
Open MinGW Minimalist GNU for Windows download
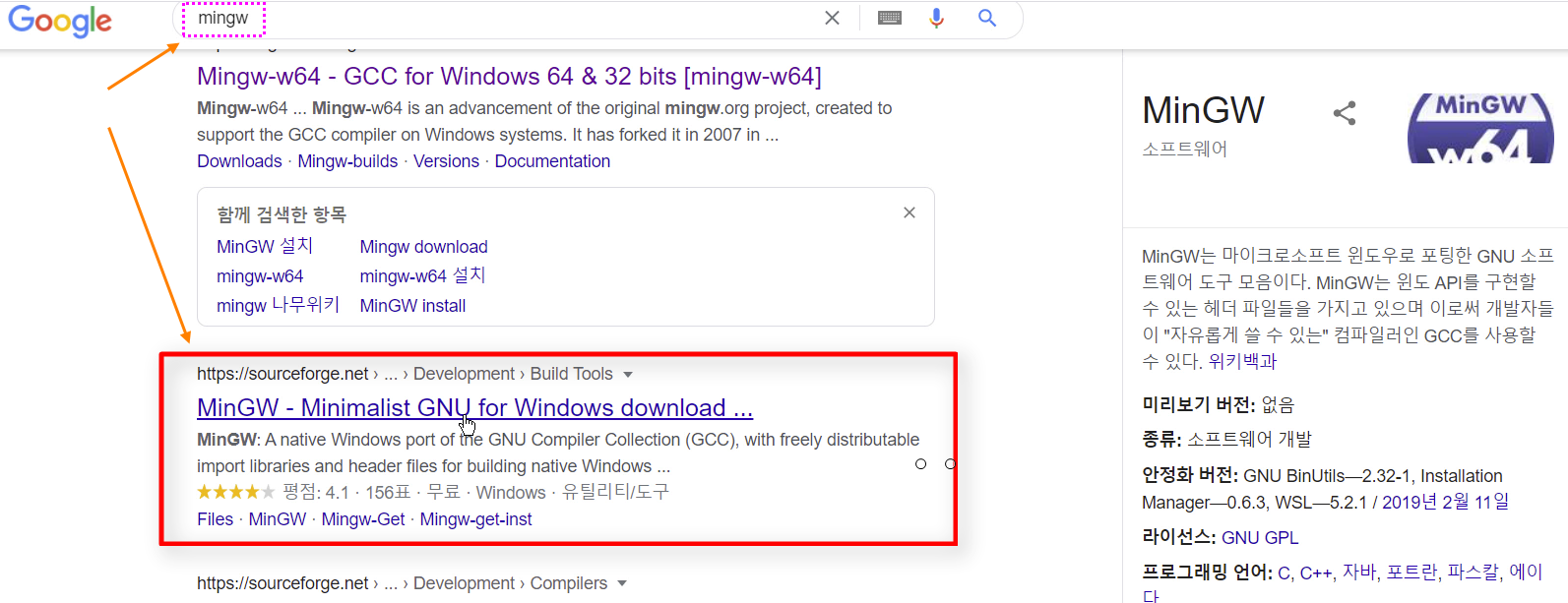[x=474, y=407]
